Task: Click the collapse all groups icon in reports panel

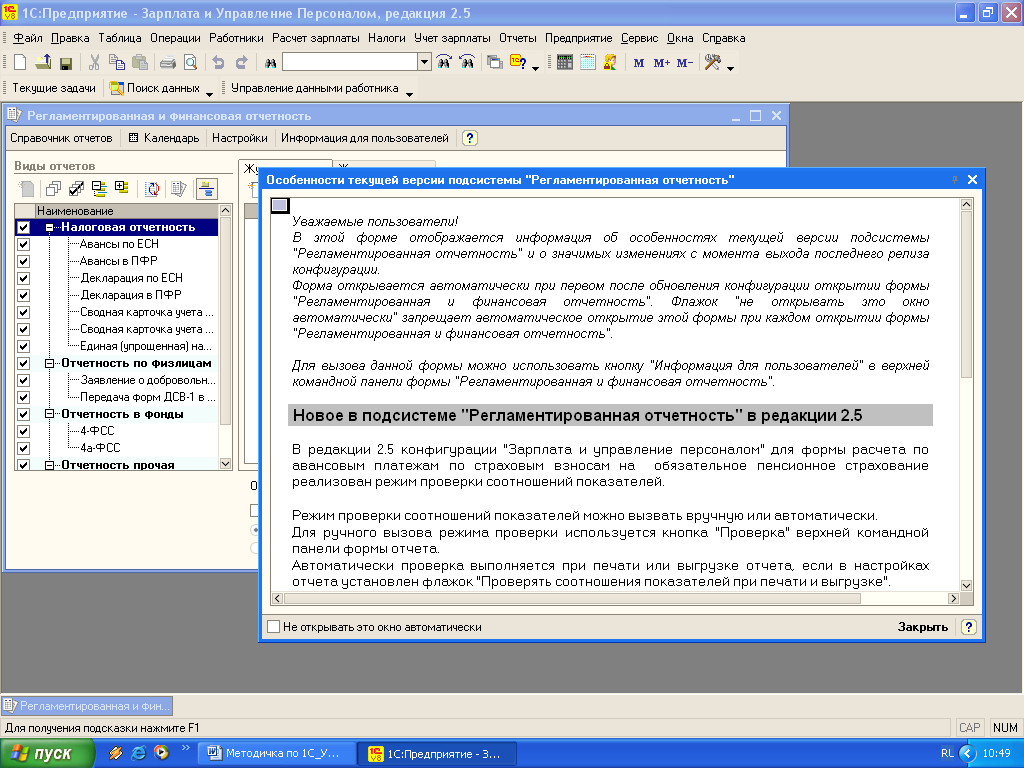Action: (99, 189)
